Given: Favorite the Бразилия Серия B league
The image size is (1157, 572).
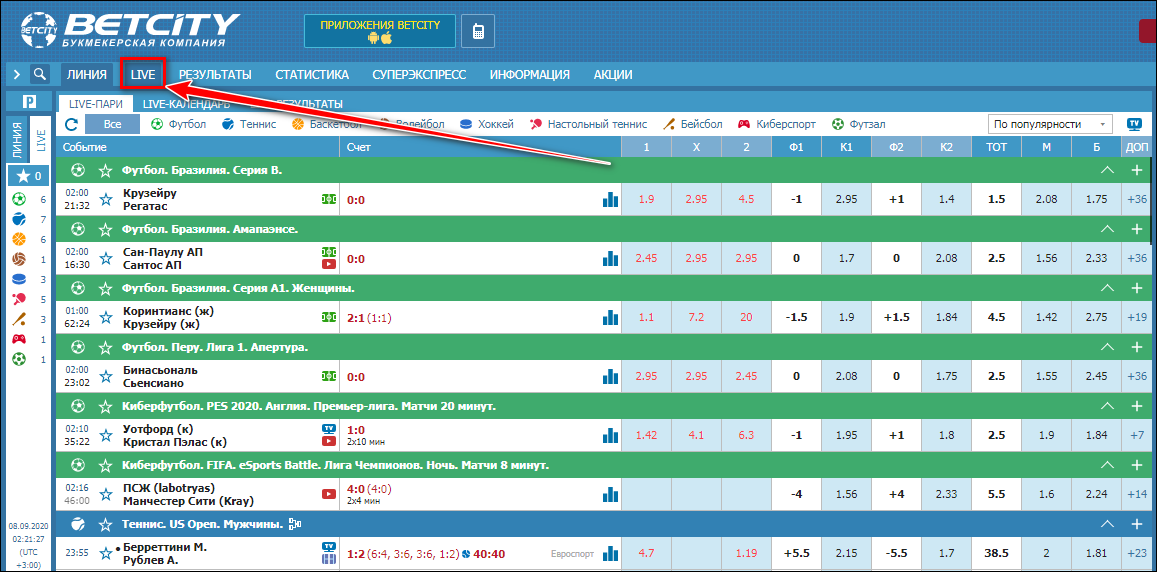Looking at the screenshot, I should coord(106,170).
